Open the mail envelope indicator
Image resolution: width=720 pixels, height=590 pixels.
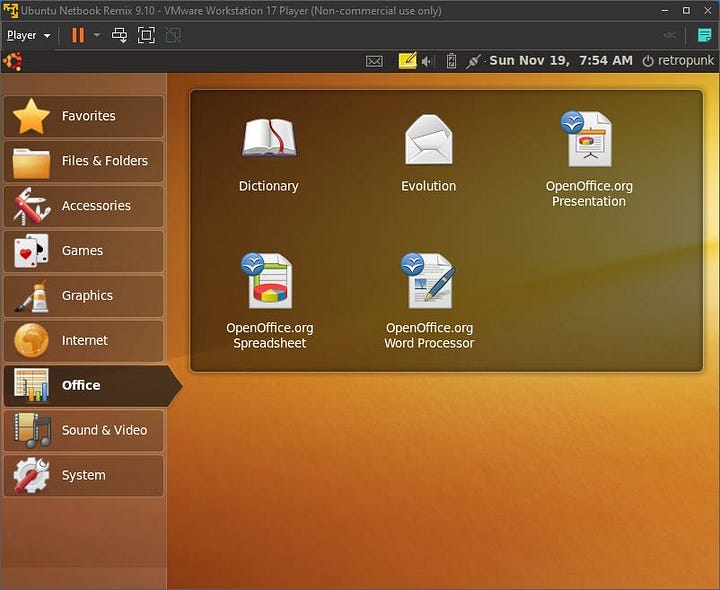[x=374, y=61]
